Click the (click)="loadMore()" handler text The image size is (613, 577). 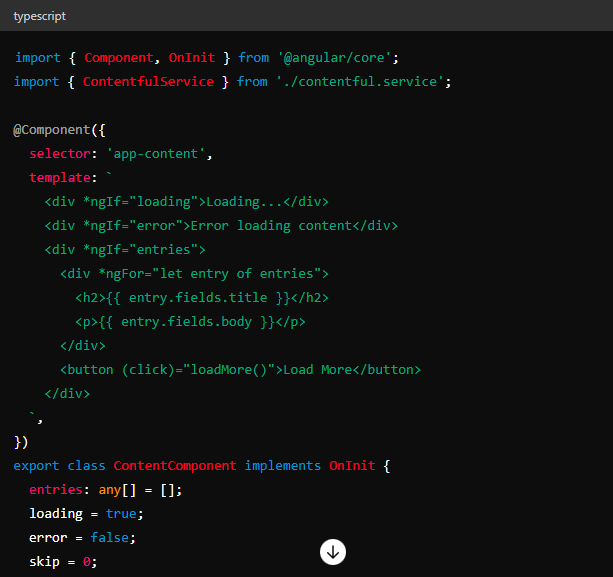click(198, 369)
